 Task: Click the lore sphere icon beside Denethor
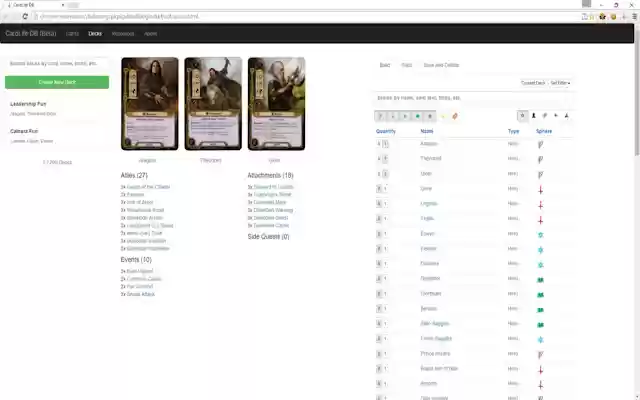540,280
